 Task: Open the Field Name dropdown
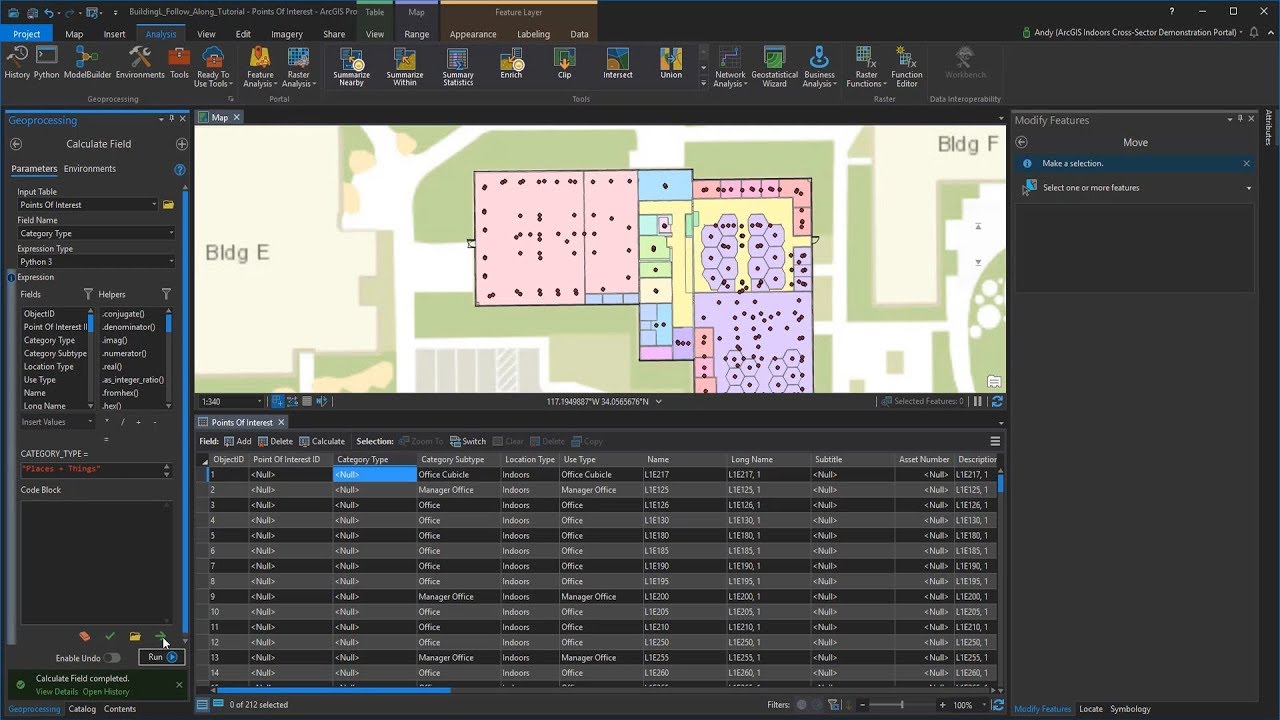[96, 233]
